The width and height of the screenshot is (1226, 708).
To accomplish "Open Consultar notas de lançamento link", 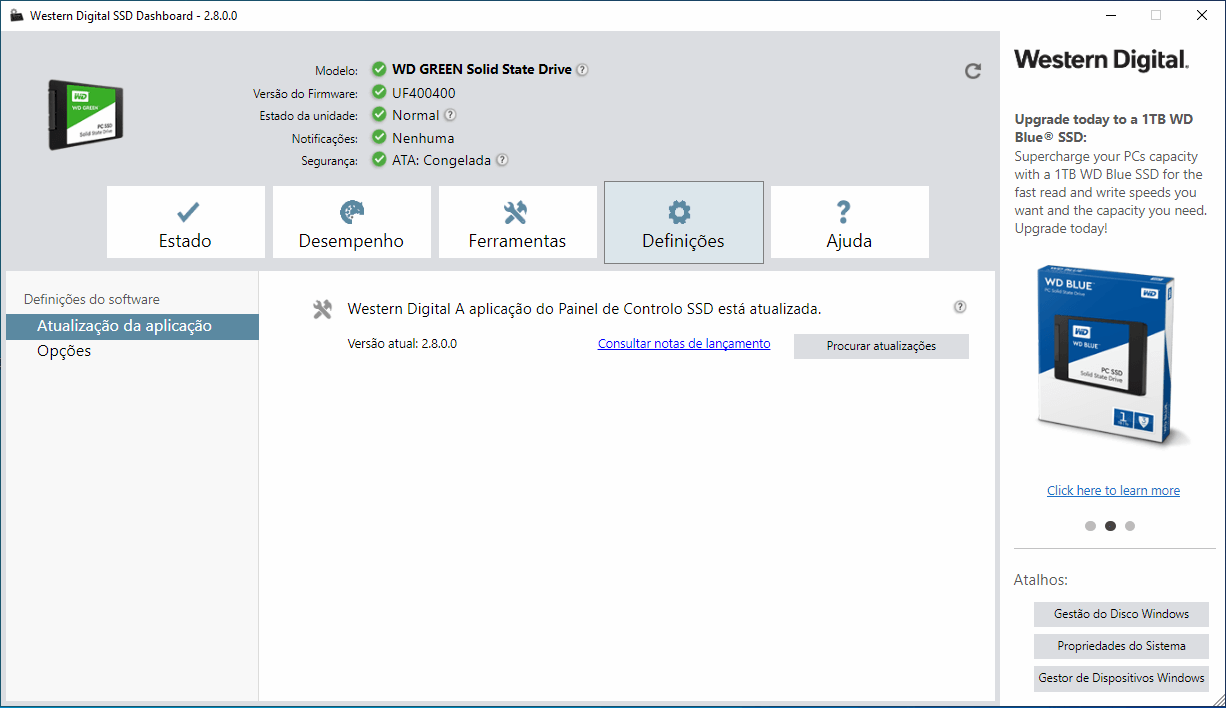I will (x=683, y=343).
